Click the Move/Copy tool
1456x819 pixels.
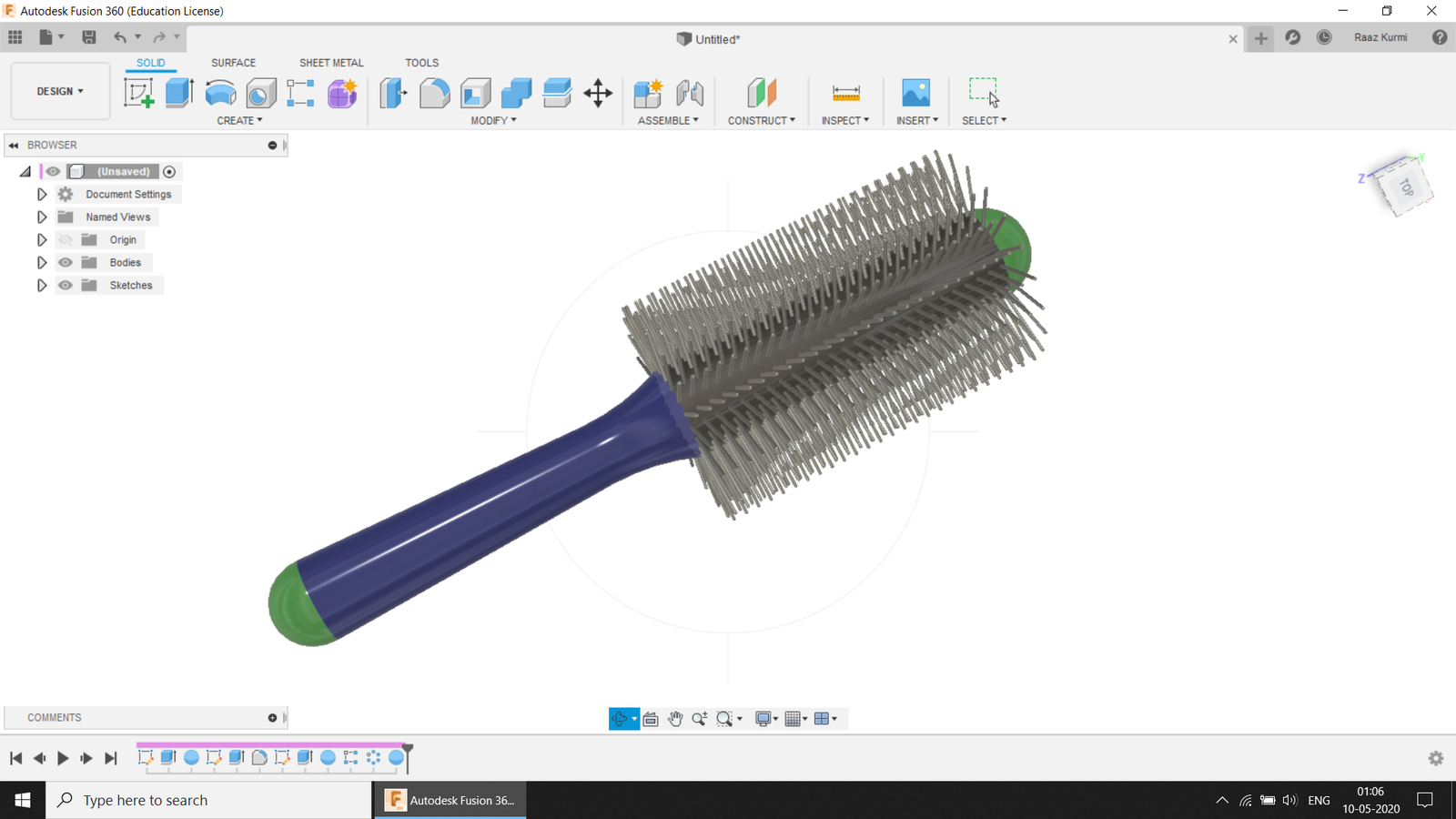(x=598, y=93)
